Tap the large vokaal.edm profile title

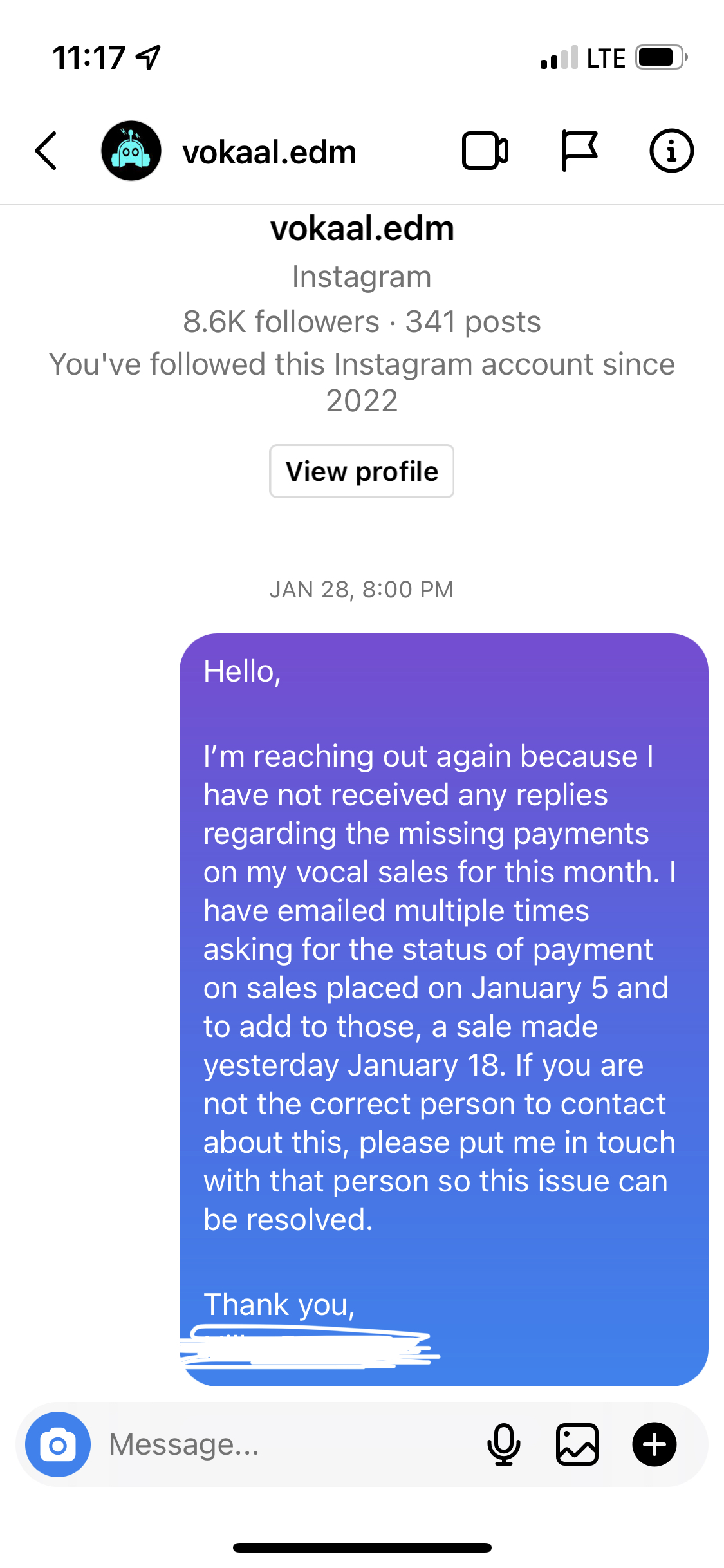click(362, 229)
